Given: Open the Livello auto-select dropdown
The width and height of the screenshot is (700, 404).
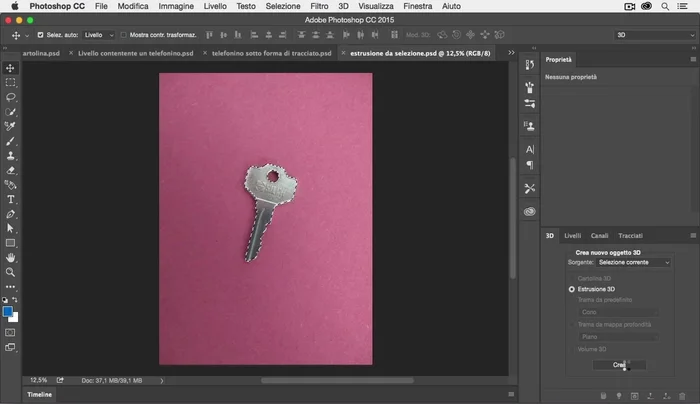Looking at the screenshot, I should (x=99, y=35).
